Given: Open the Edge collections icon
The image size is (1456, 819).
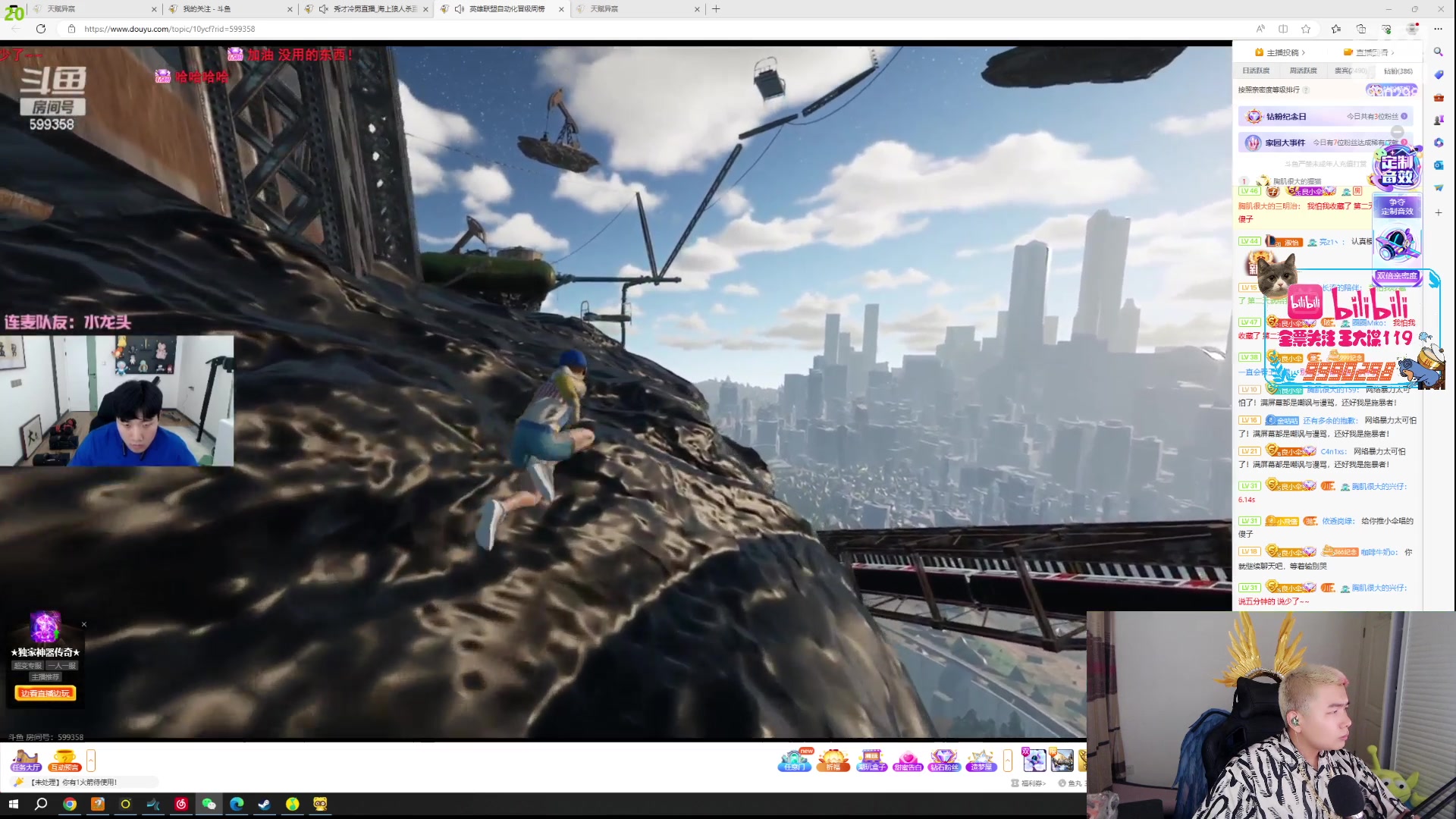Looking at the screenshot, I should (1361, 29).
